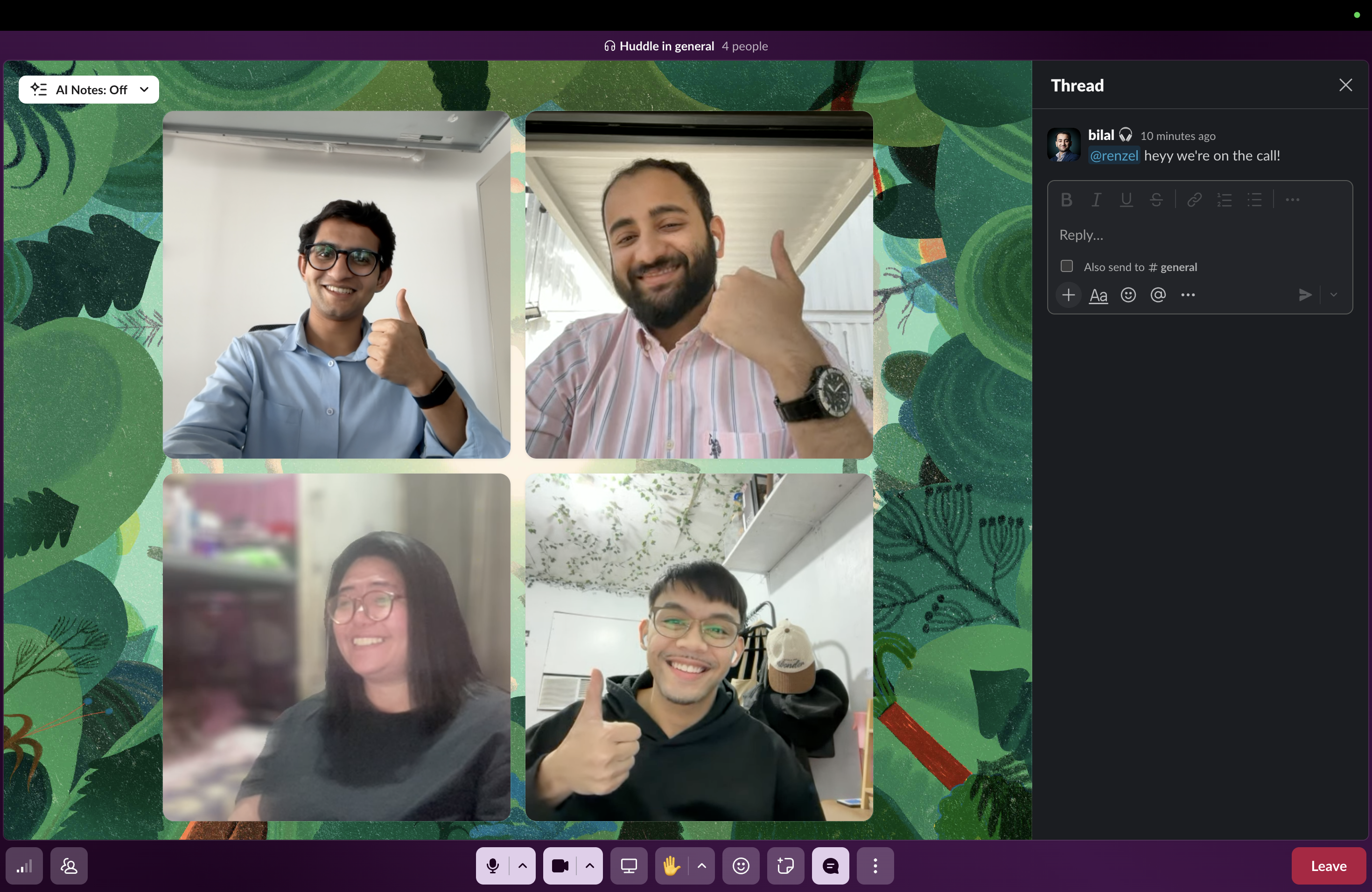Turn off the camera
This screenshot has width=1372, height=892.
click(560, 865)
